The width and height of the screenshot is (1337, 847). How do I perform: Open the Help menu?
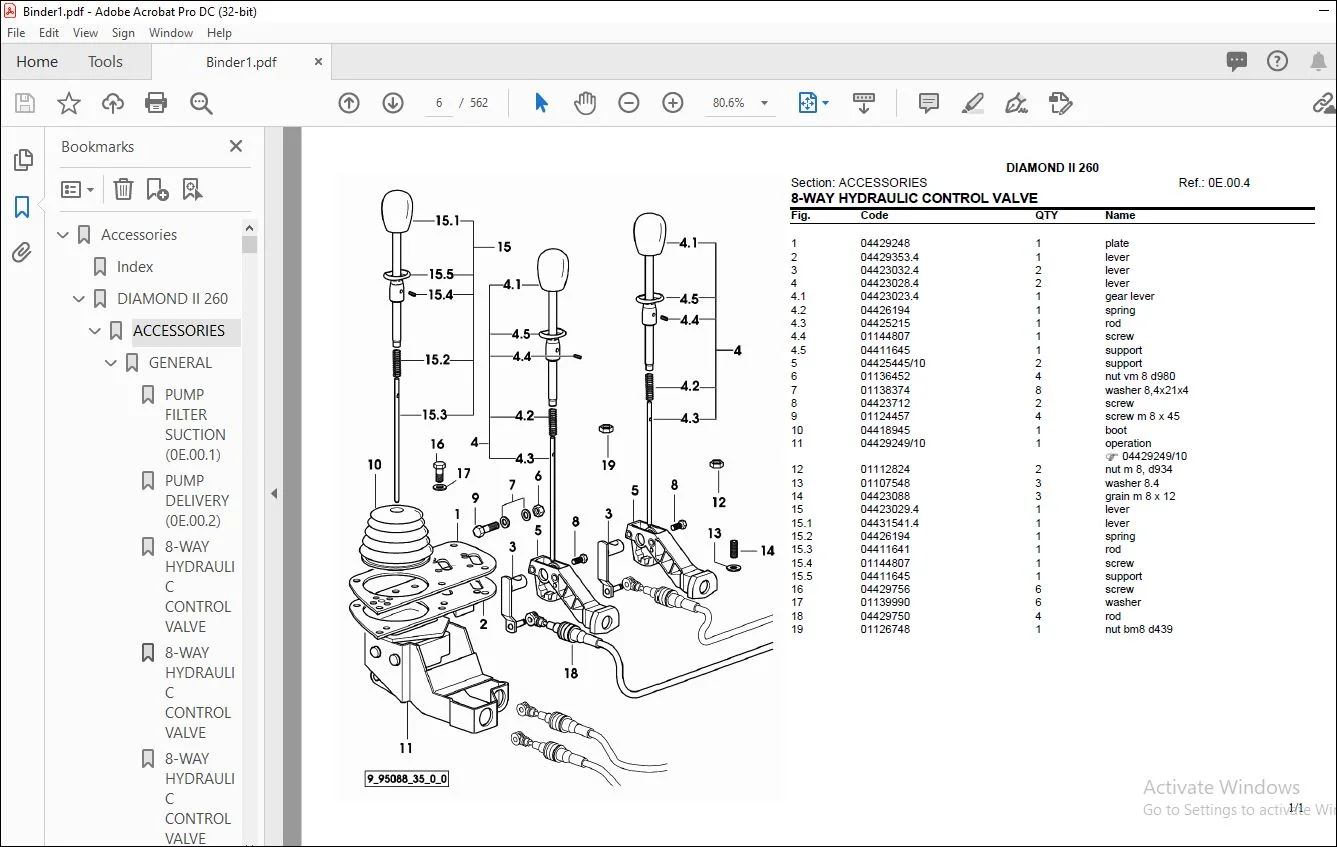tap(219, 33)
